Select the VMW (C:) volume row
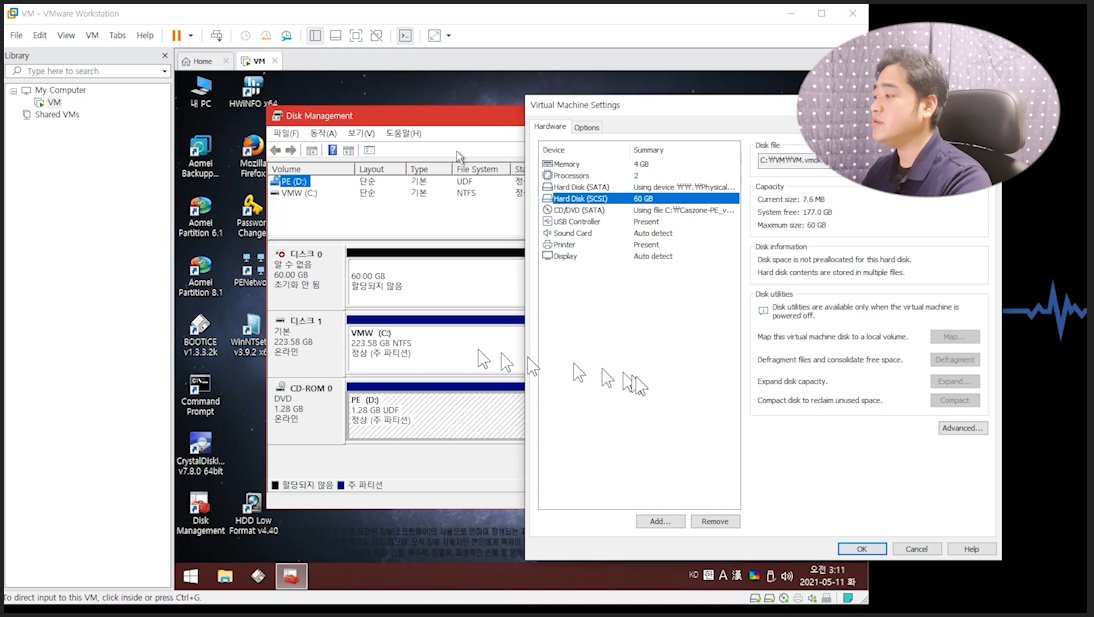The height and width of the screenshot is (617, 1094). pyautogui.click(x=398, y=193)
